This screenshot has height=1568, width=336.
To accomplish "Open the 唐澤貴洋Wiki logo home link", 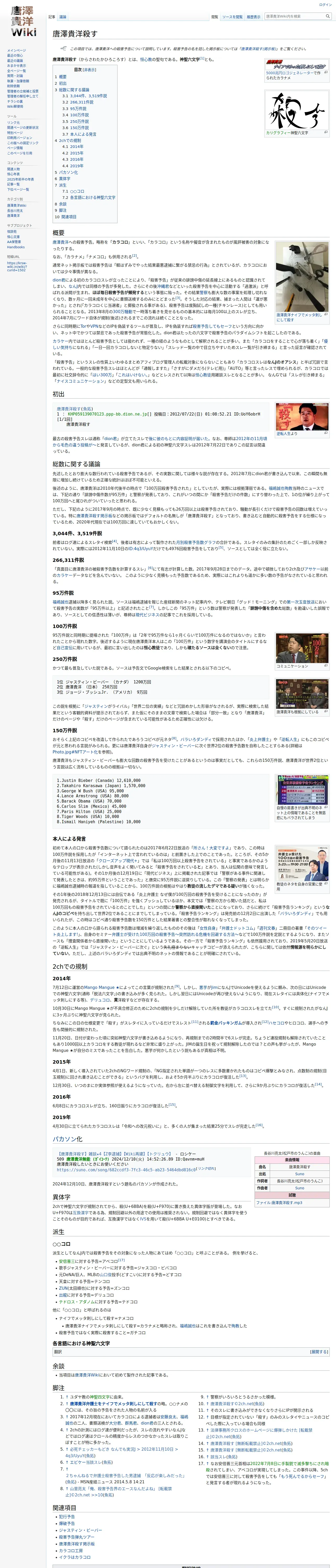I will (23, 22).
